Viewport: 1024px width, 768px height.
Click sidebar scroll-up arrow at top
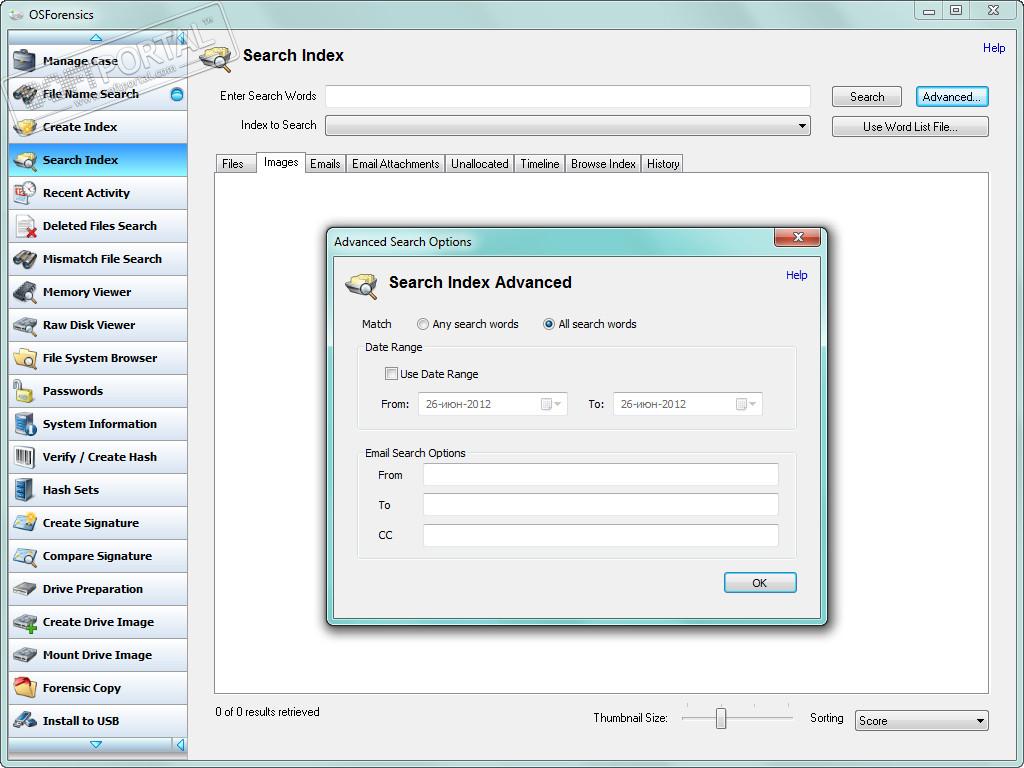pos(96,38)
